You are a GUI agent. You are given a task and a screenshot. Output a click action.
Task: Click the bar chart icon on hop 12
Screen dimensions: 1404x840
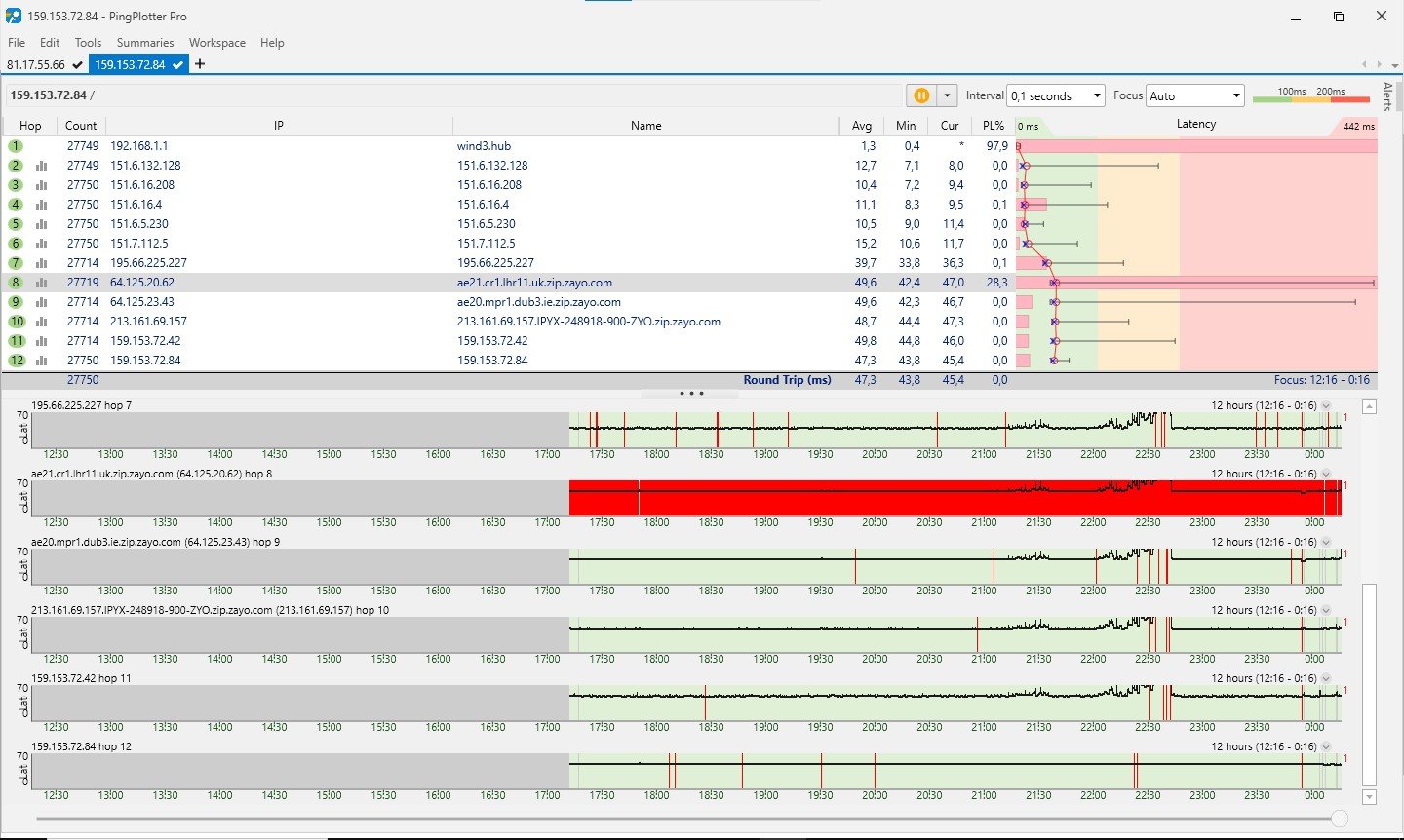[42, 361]
